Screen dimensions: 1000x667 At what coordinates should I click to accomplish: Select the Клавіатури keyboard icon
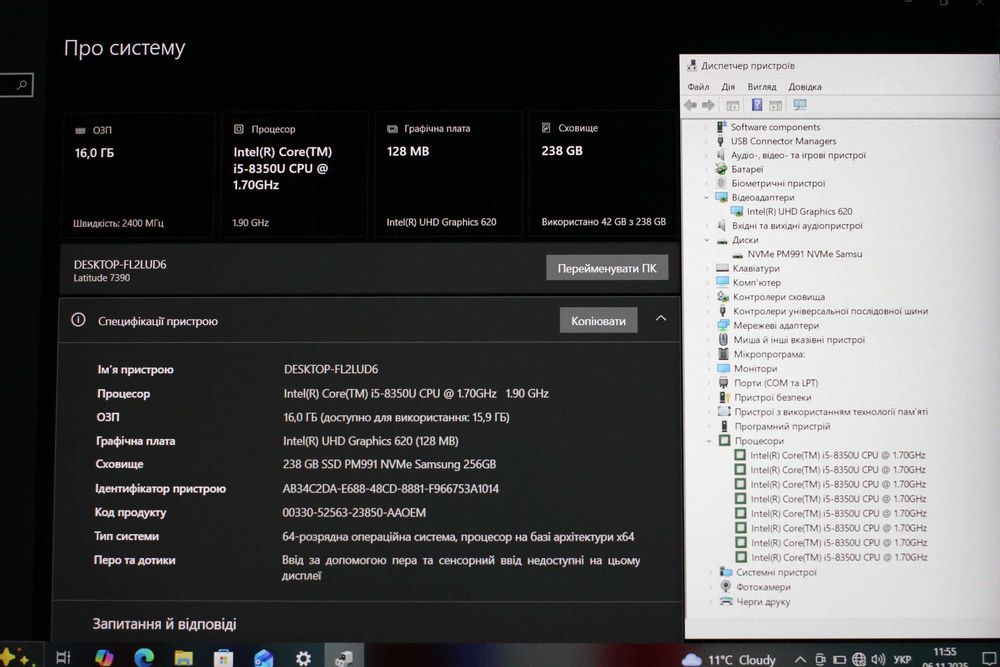(x=722, y=268)
